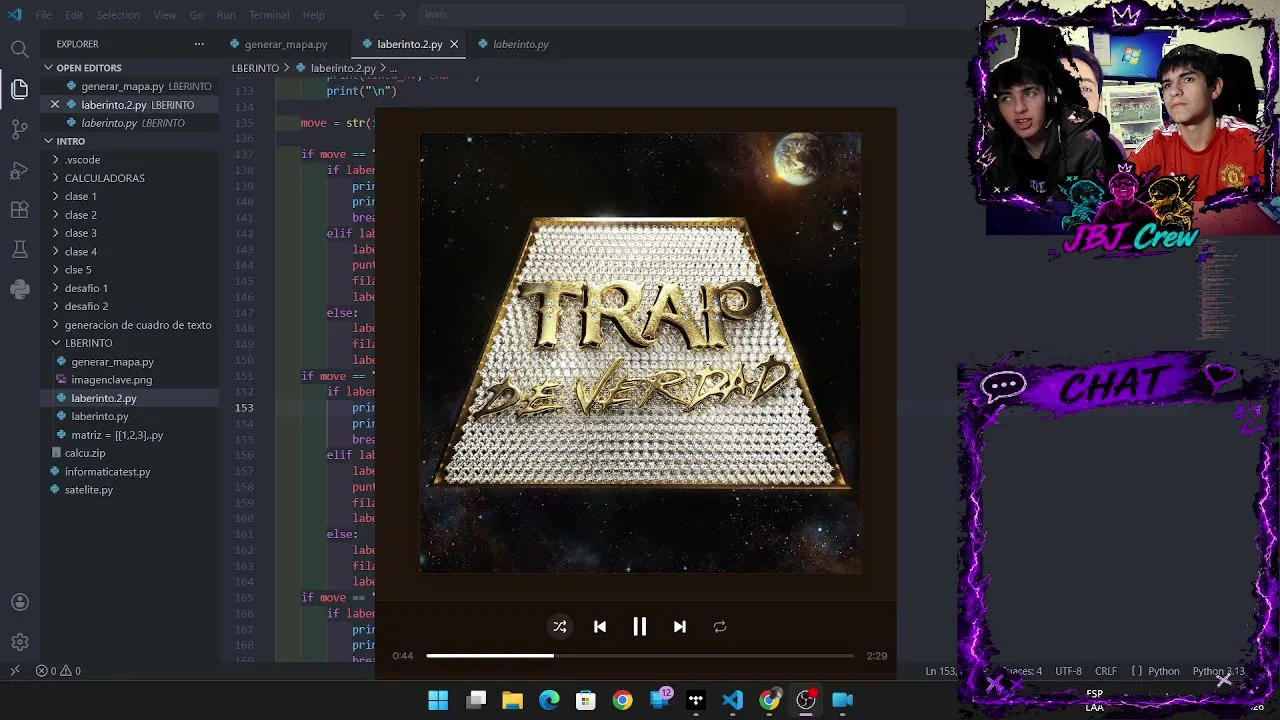Open the Python icon in the activity bar
The image size is (1280, 720).
[19, 290]
